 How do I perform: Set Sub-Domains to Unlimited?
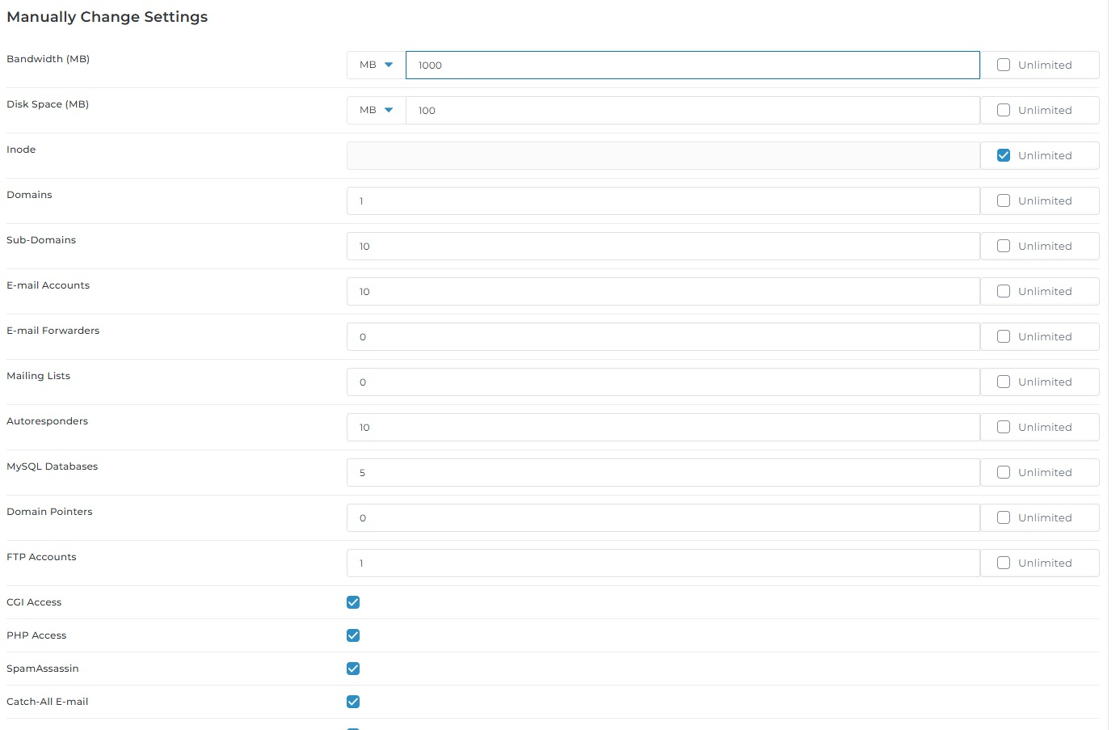click(x=1003, y=246)
